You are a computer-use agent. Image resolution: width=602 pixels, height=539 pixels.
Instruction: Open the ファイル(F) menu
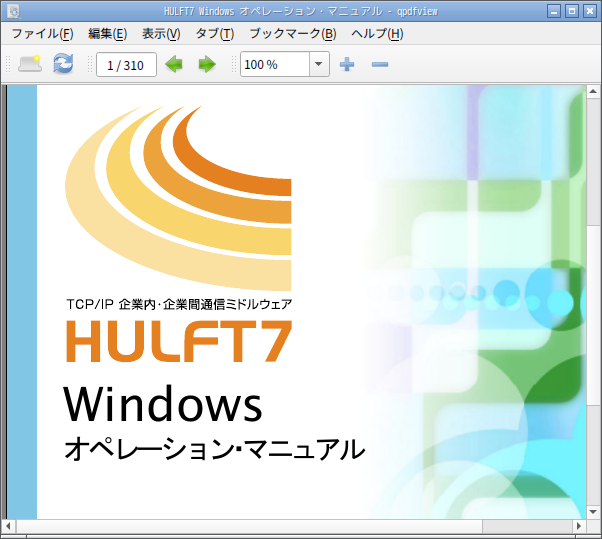pyautogui.click(x=43, y=34)
